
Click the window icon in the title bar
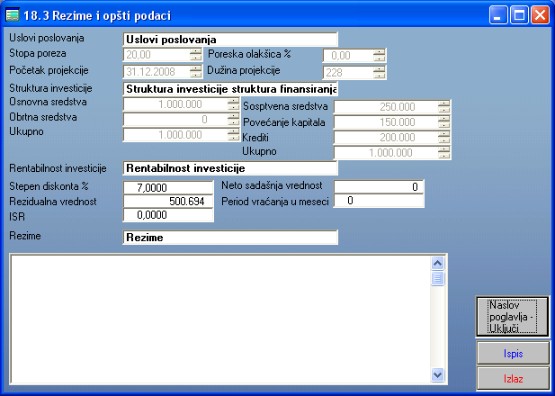[x=12, y=15]
